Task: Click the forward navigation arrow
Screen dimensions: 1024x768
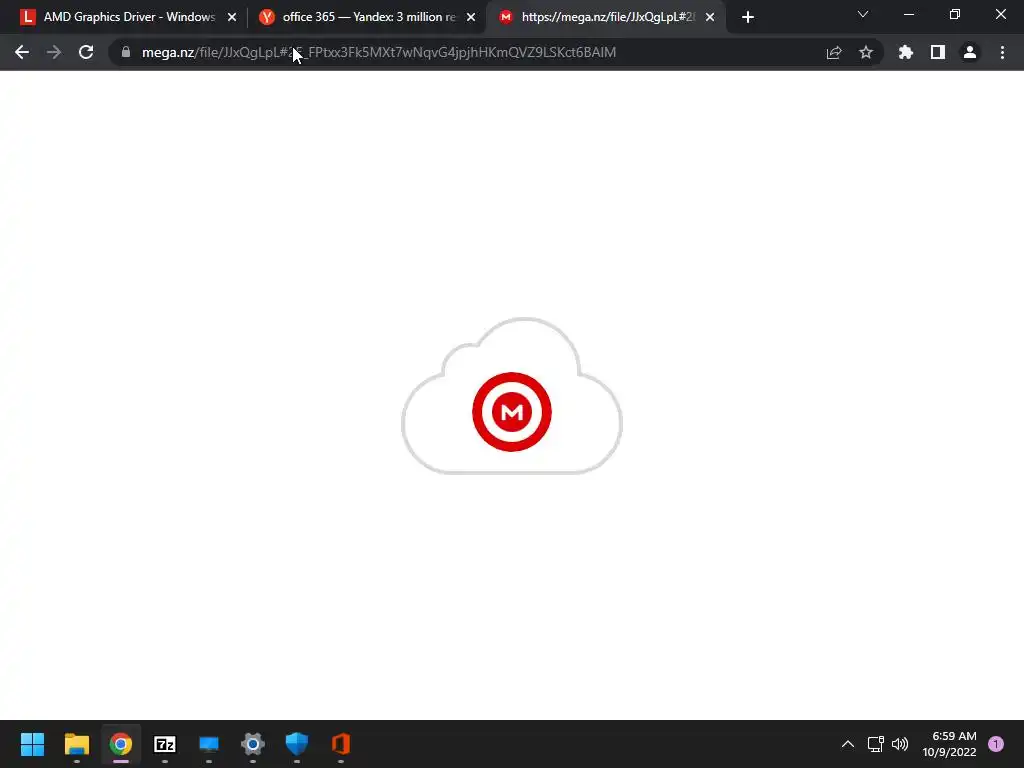Action: pos(54,52)
